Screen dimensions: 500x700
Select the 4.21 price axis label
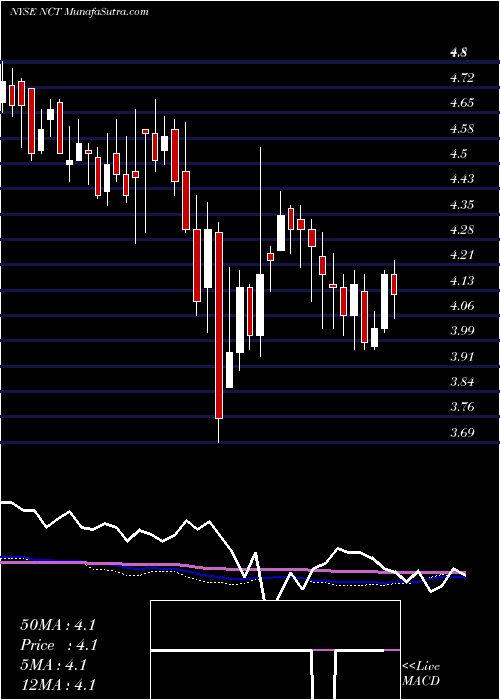coord(462,255)
